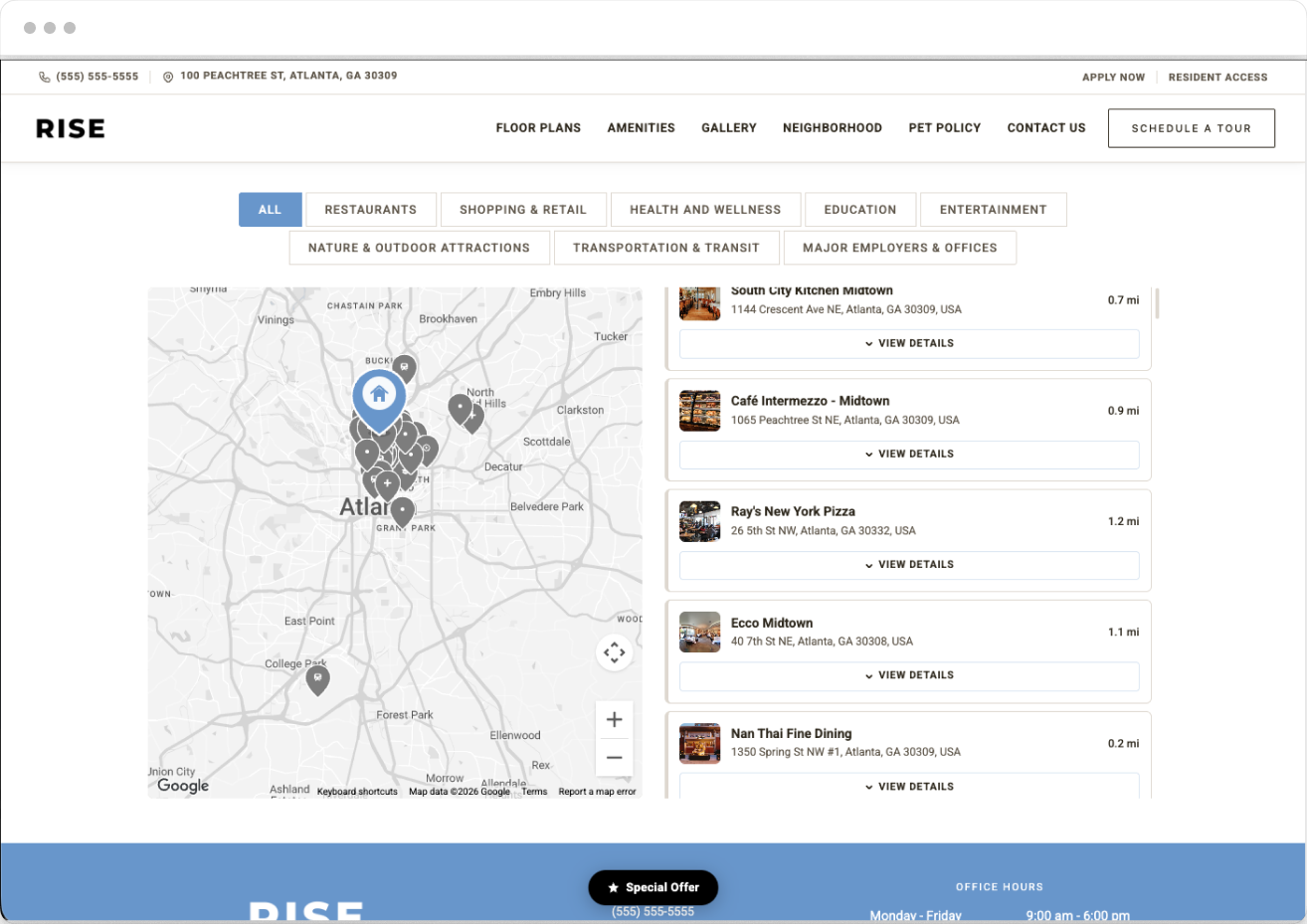The image size is (1307, 924).
Task: Select the map pin near College Park
Action: (317, 680)
